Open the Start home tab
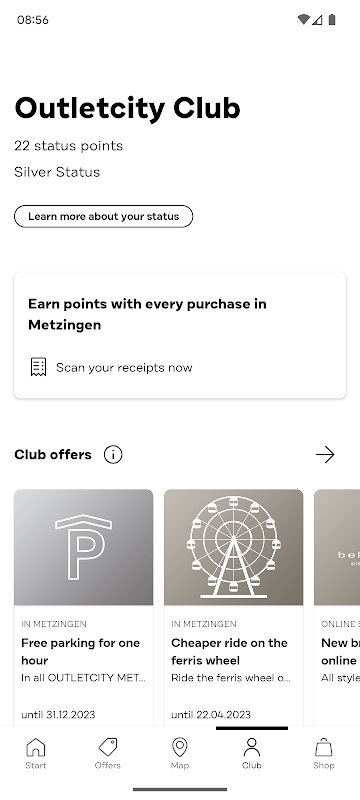This screenshot has height=800, width=360. (36, 754)
